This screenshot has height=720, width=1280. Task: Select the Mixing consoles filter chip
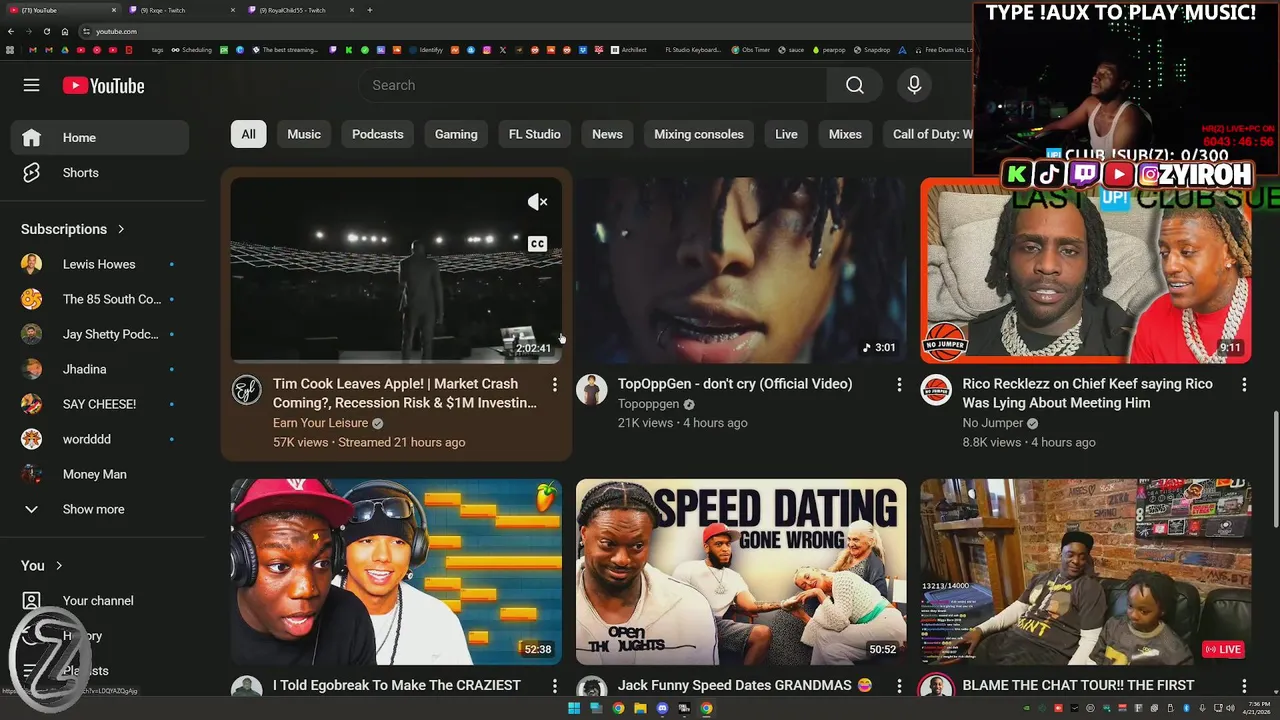point(699,134)
